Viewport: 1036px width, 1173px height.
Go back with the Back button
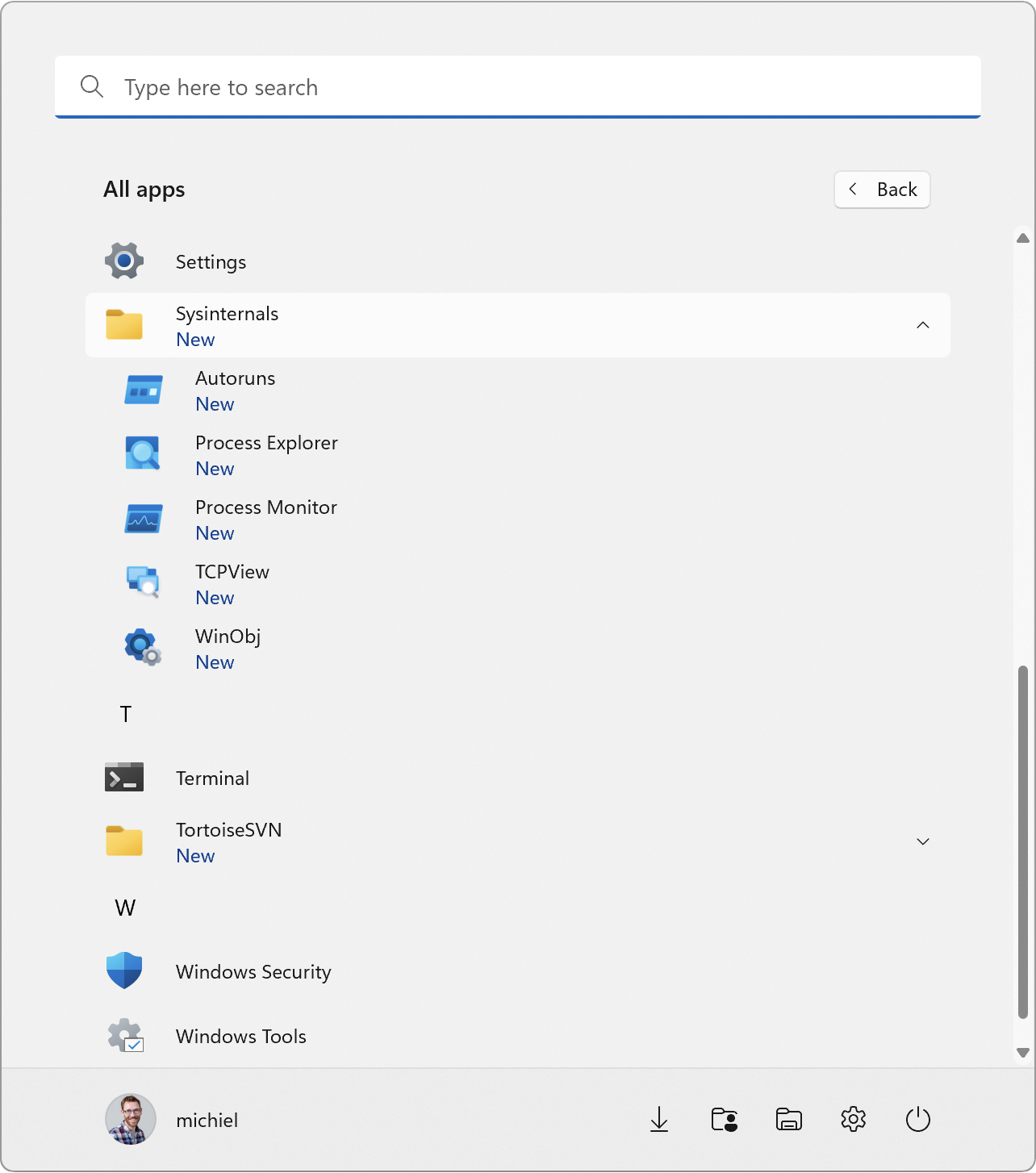882,190
